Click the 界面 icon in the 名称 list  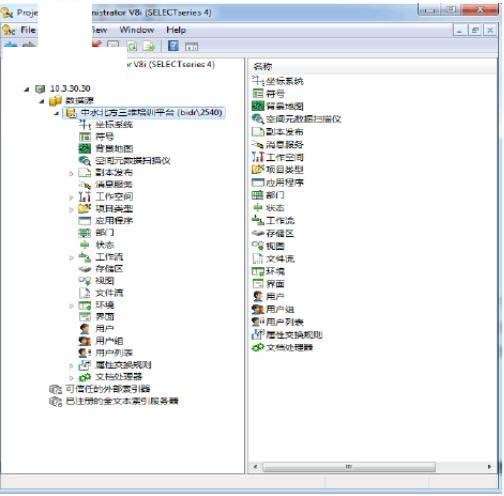click(258, 284)
